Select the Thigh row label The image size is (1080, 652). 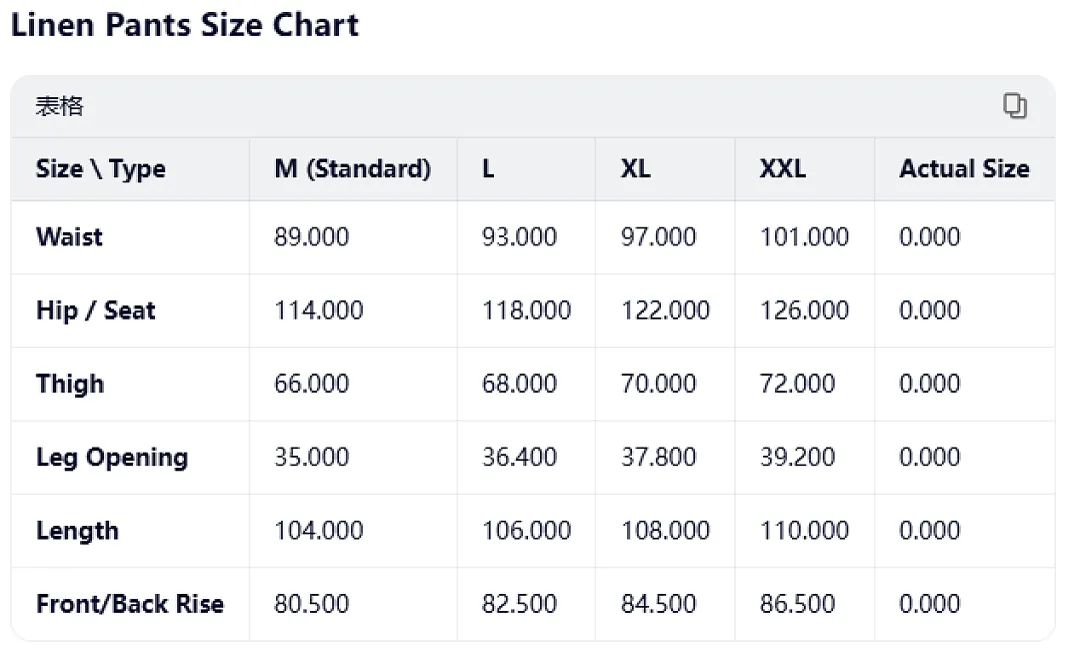pos(70,383)
